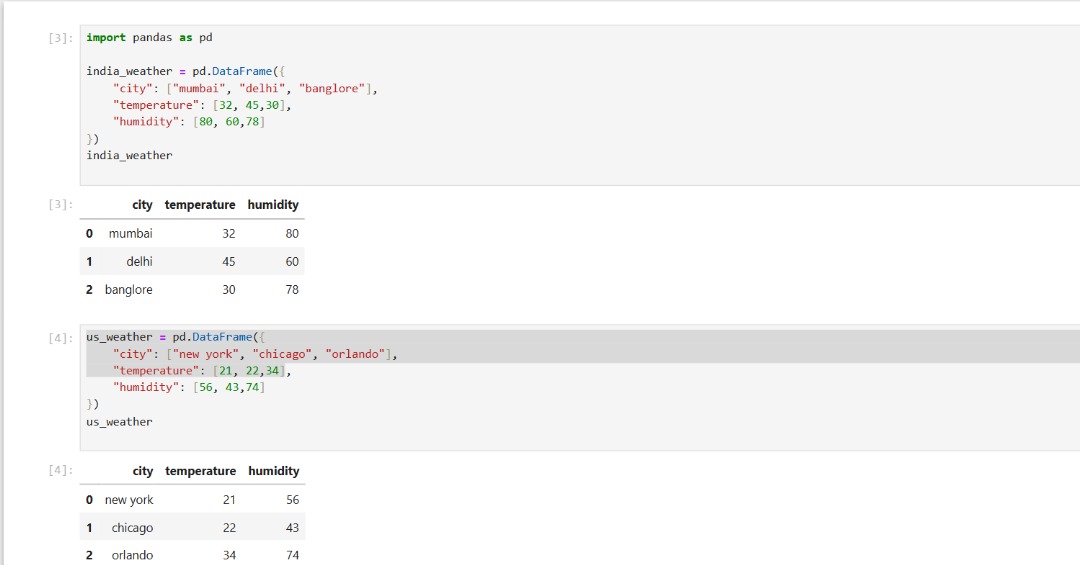The image size is (1080, 565).
Task: Click index 2 in the banglore row
Action: click(x=89, y=290)
